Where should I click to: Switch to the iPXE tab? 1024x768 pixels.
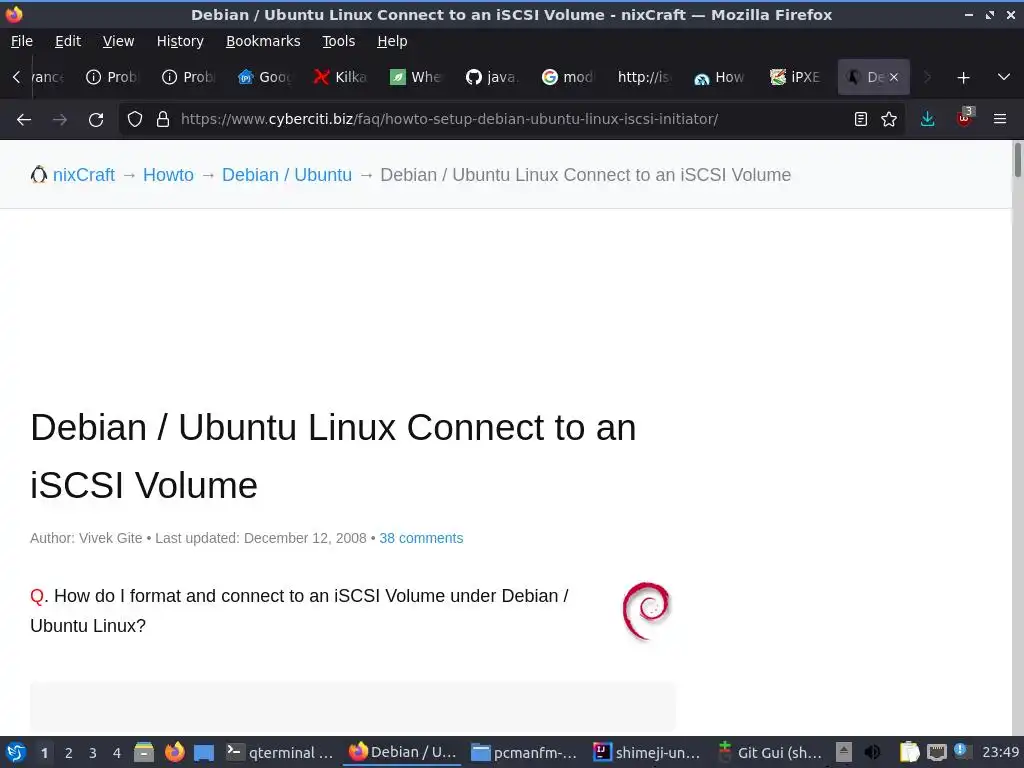(795, 77)
